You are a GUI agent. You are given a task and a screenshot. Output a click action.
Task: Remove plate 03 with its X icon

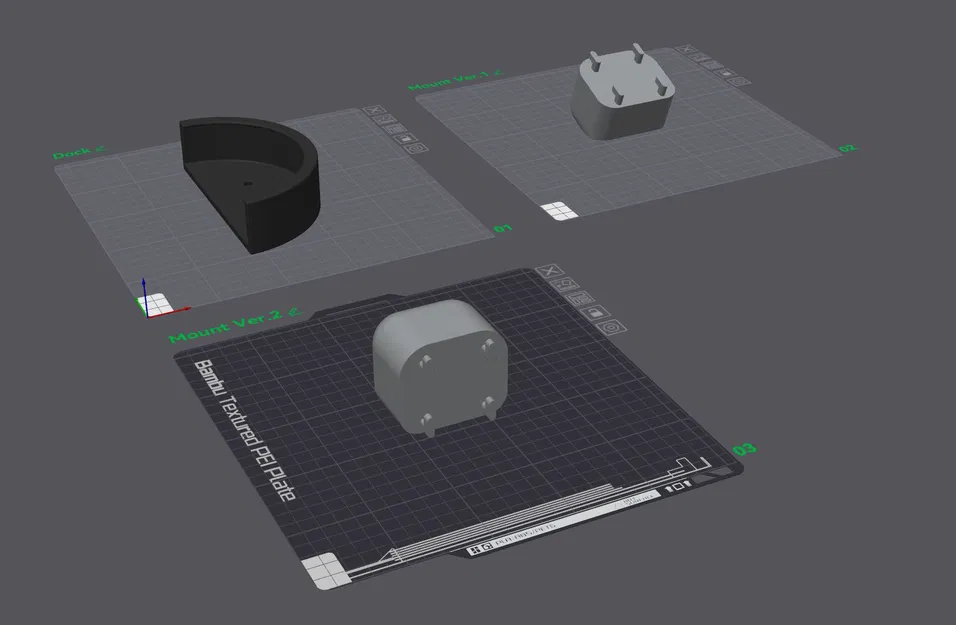point(549,271)
